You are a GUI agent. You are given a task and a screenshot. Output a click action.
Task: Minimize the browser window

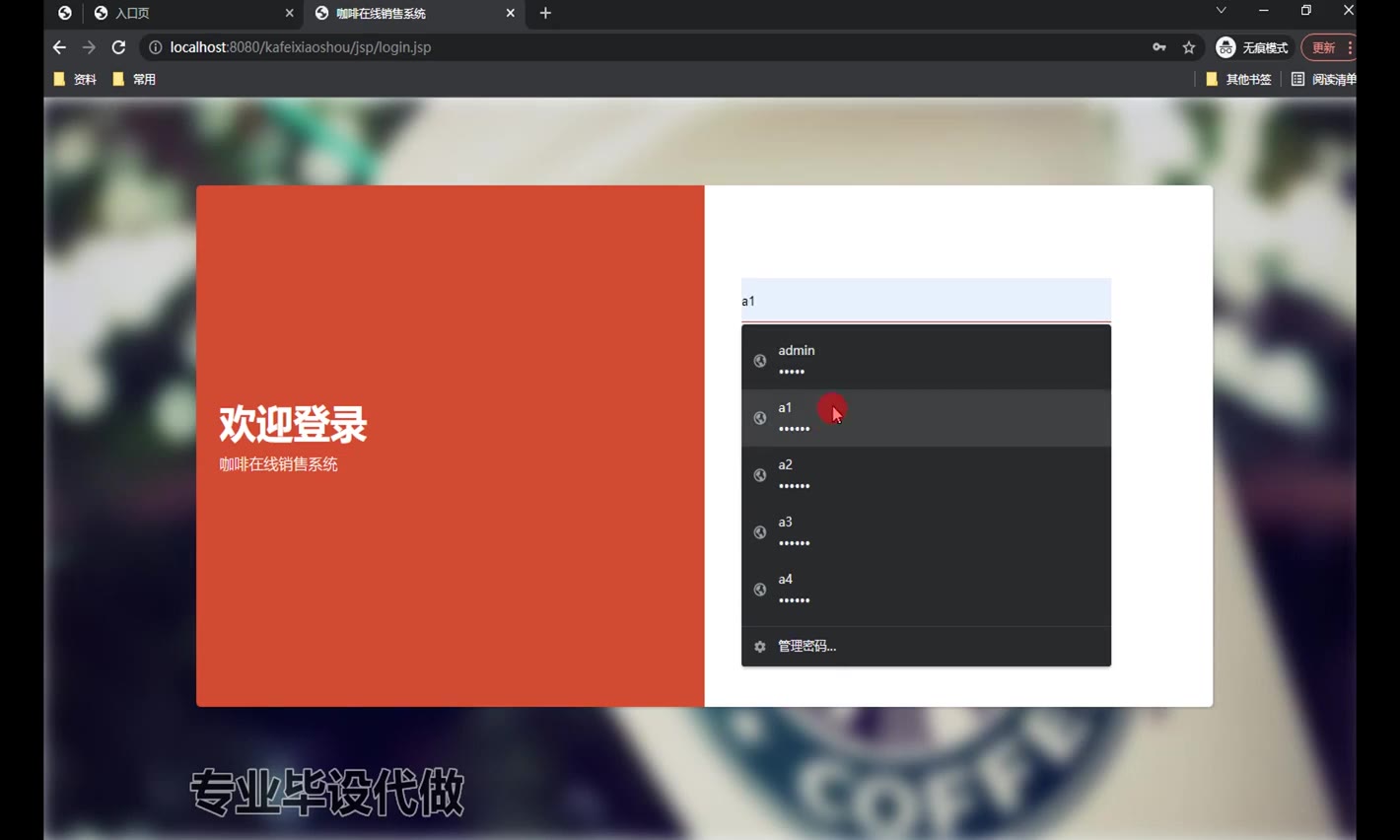[x=1263, y=11]
